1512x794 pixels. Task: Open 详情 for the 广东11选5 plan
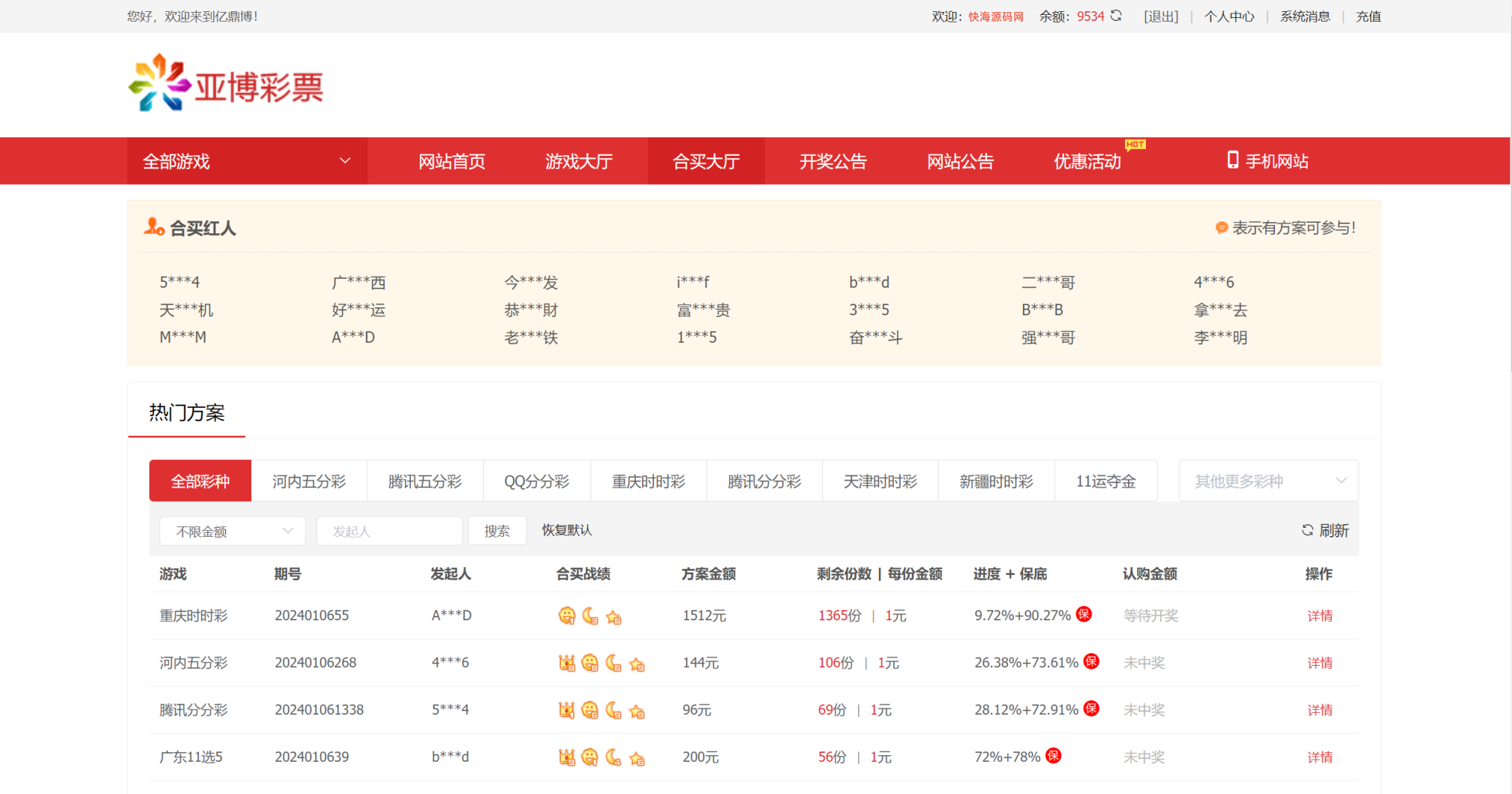tap(1319, 757)
